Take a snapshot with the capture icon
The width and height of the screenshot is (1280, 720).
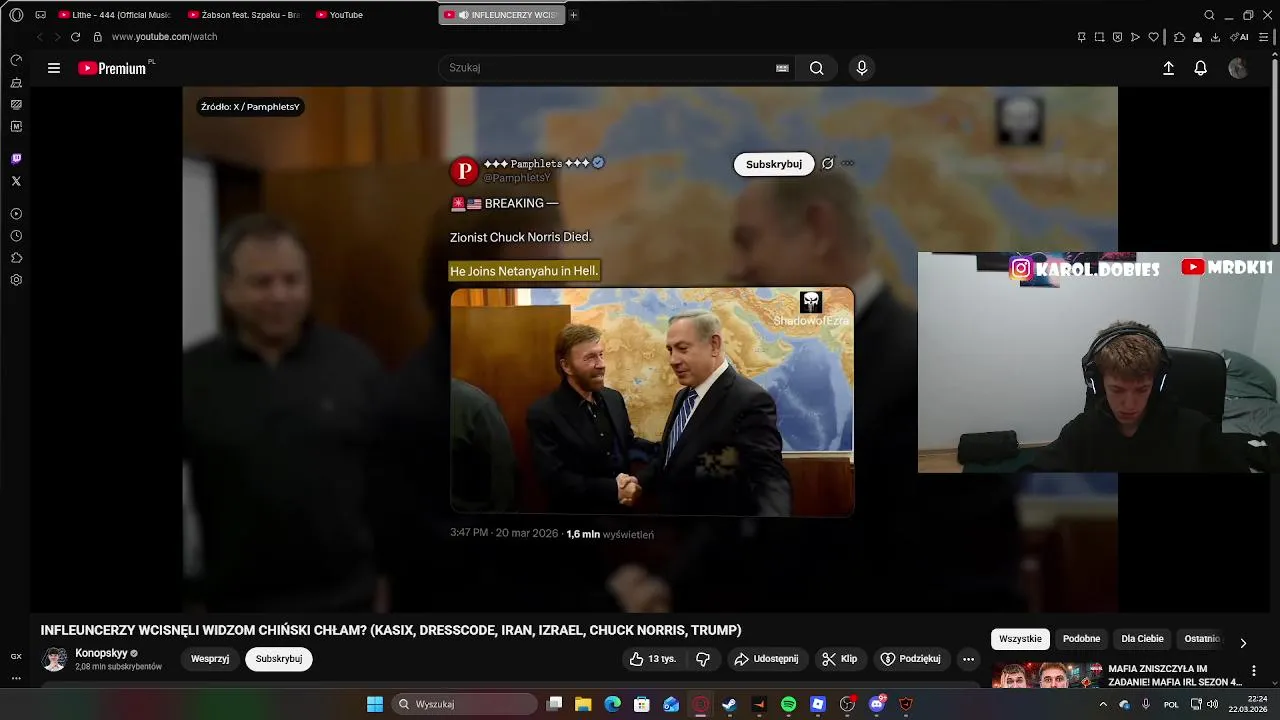coord(1099,37)
